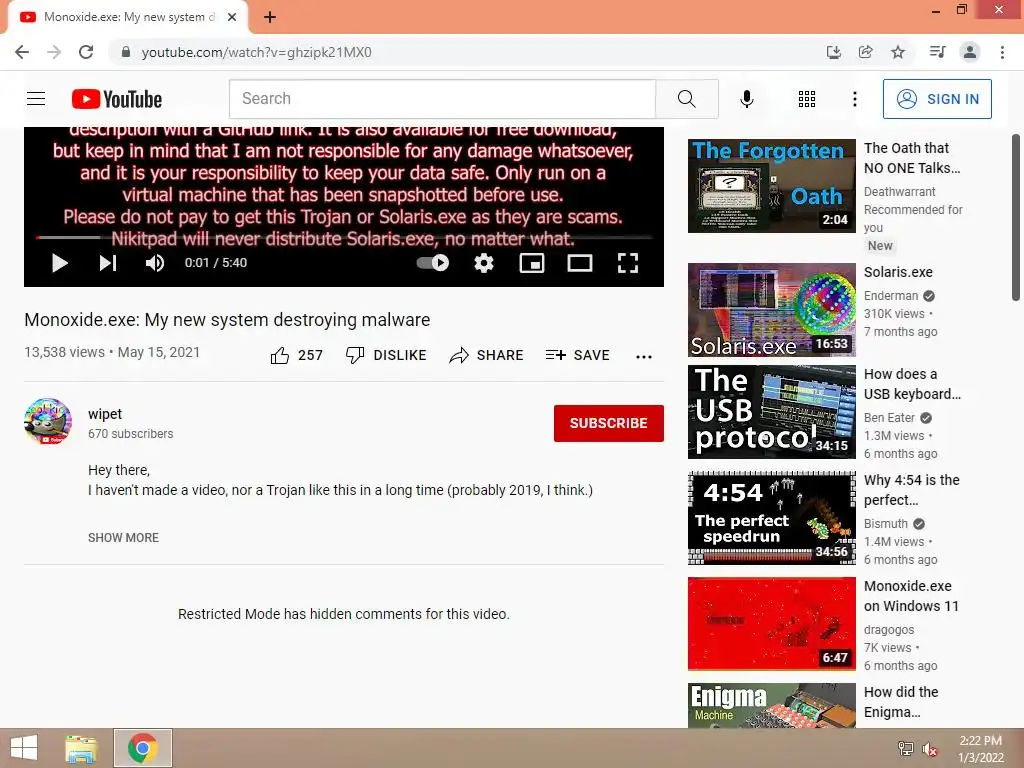
Task: Open 'Why 4:54 is the perfect' title
Action: pos(912,490)
